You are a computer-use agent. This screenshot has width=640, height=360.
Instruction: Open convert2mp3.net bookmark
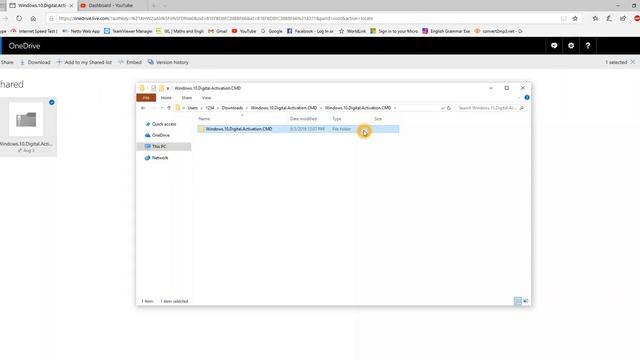[x=498, y=31]
